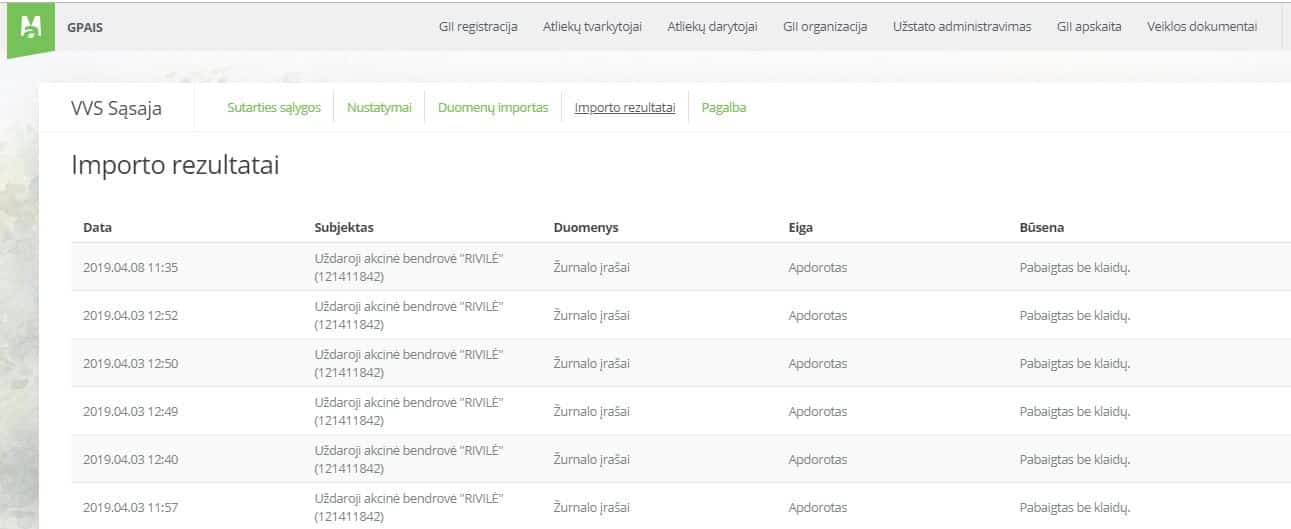Switch to the Duomenų importas tab
This screenshot has width=1291, height=529.
[493, 108]
